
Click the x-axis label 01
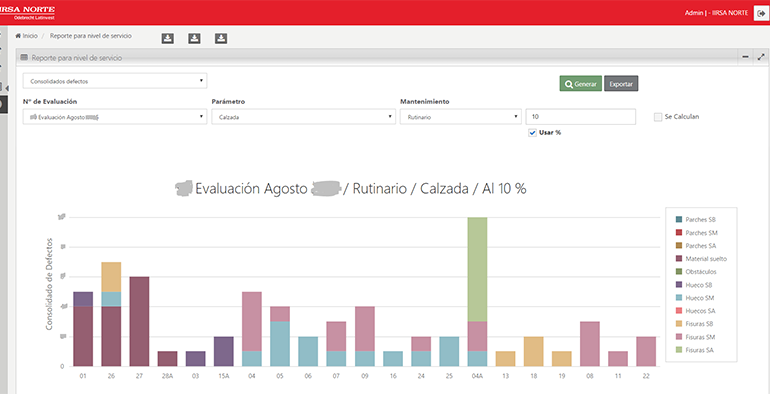83,375
